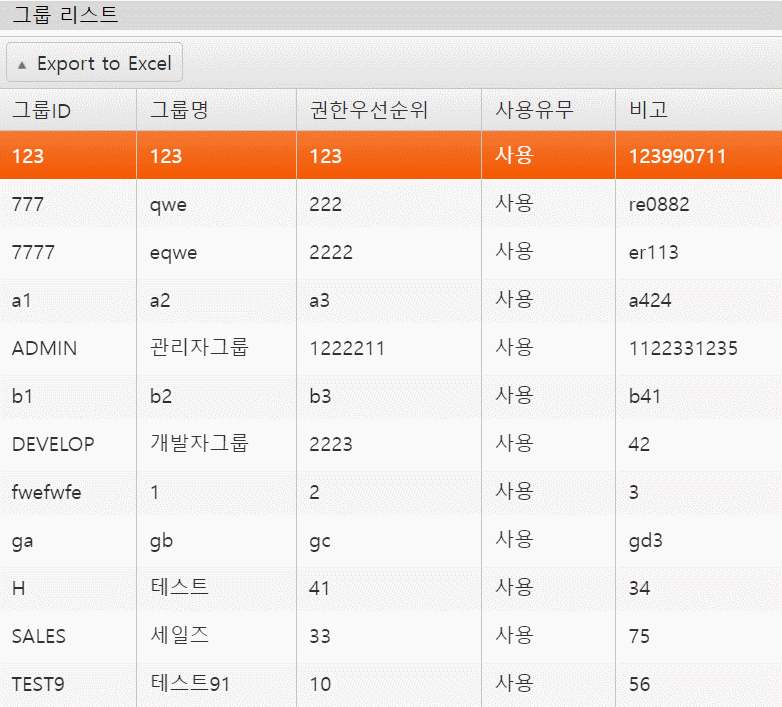This screenshot has height=707, width=782.
Task: Select group ID a1
Action: [21, 301]
